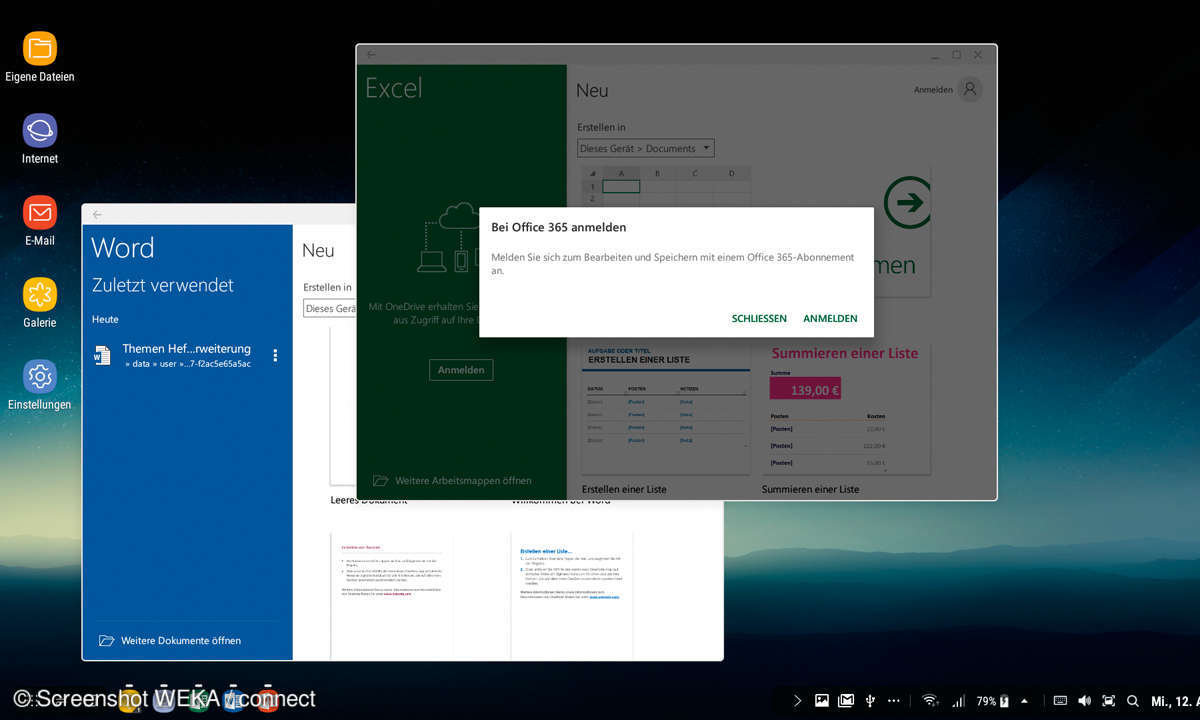Viewport: 1200px width, 720px height.
Task: Click the Word document icon beside Themen Hef...rweiterung
Action: point(102,355)
